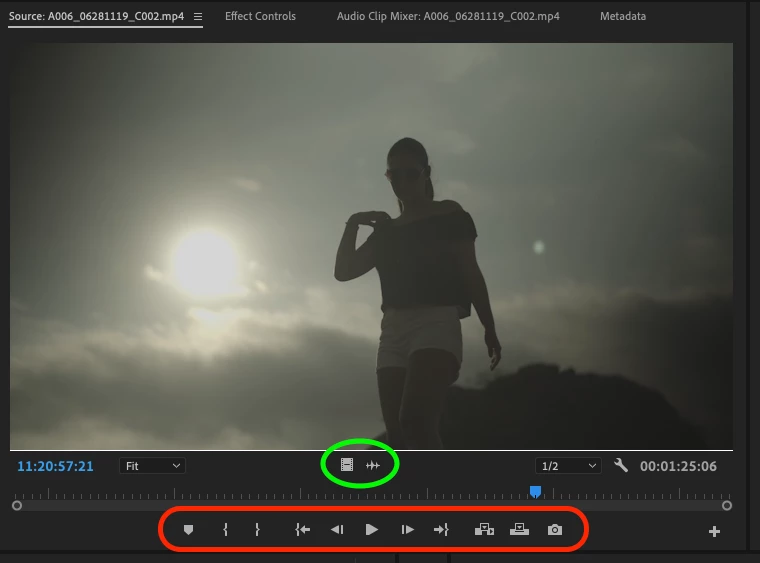The width and height of the screenshot is (760, 563).
Task: Switch to the Audio Clip Mixer tab
Action: [448, 16]
